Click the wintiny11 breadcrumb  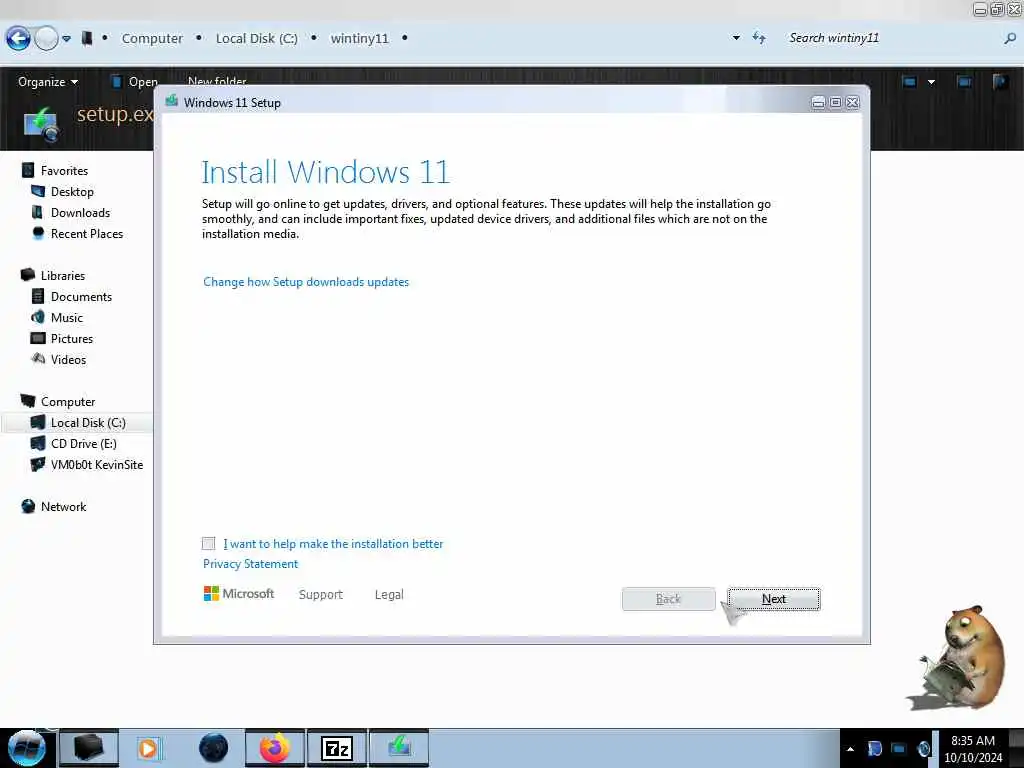[359, 39]
